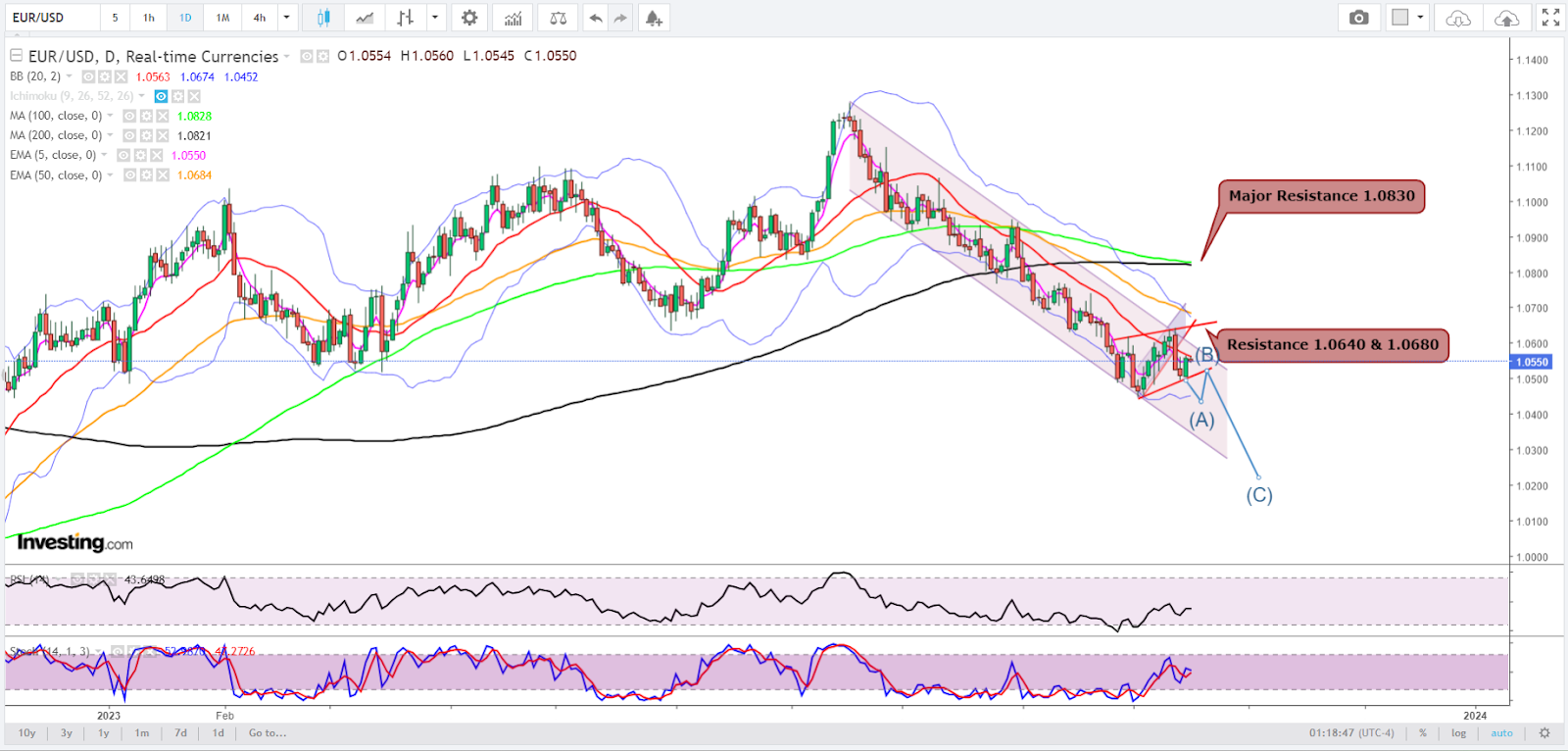The image size is (1568, 751).
Task: Show the hidden Ichimoku indicator
Action: [x=161, y=96]
